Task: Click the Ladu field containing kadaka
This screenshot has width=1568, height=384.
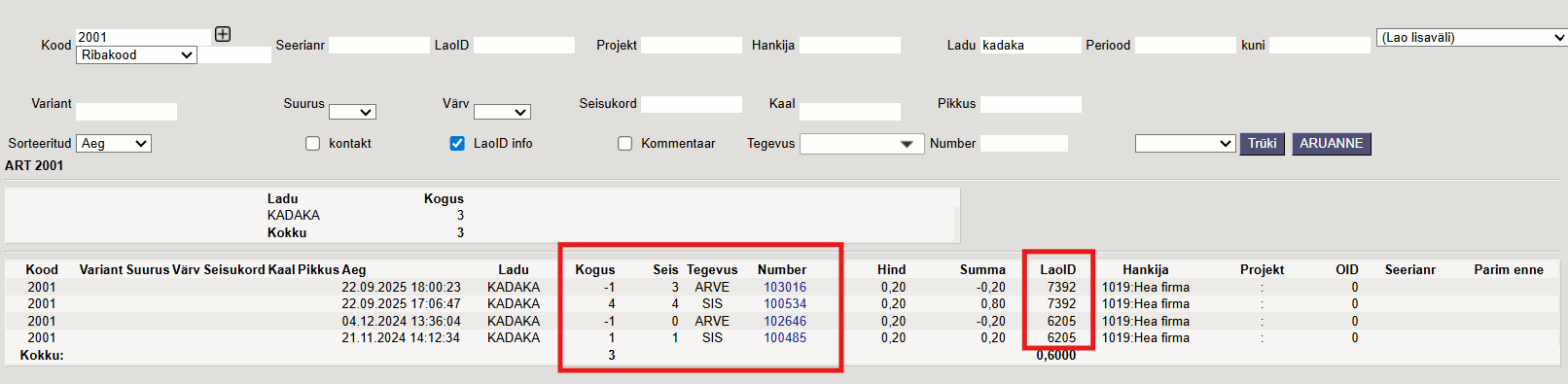Action: tap(1030, 45)
